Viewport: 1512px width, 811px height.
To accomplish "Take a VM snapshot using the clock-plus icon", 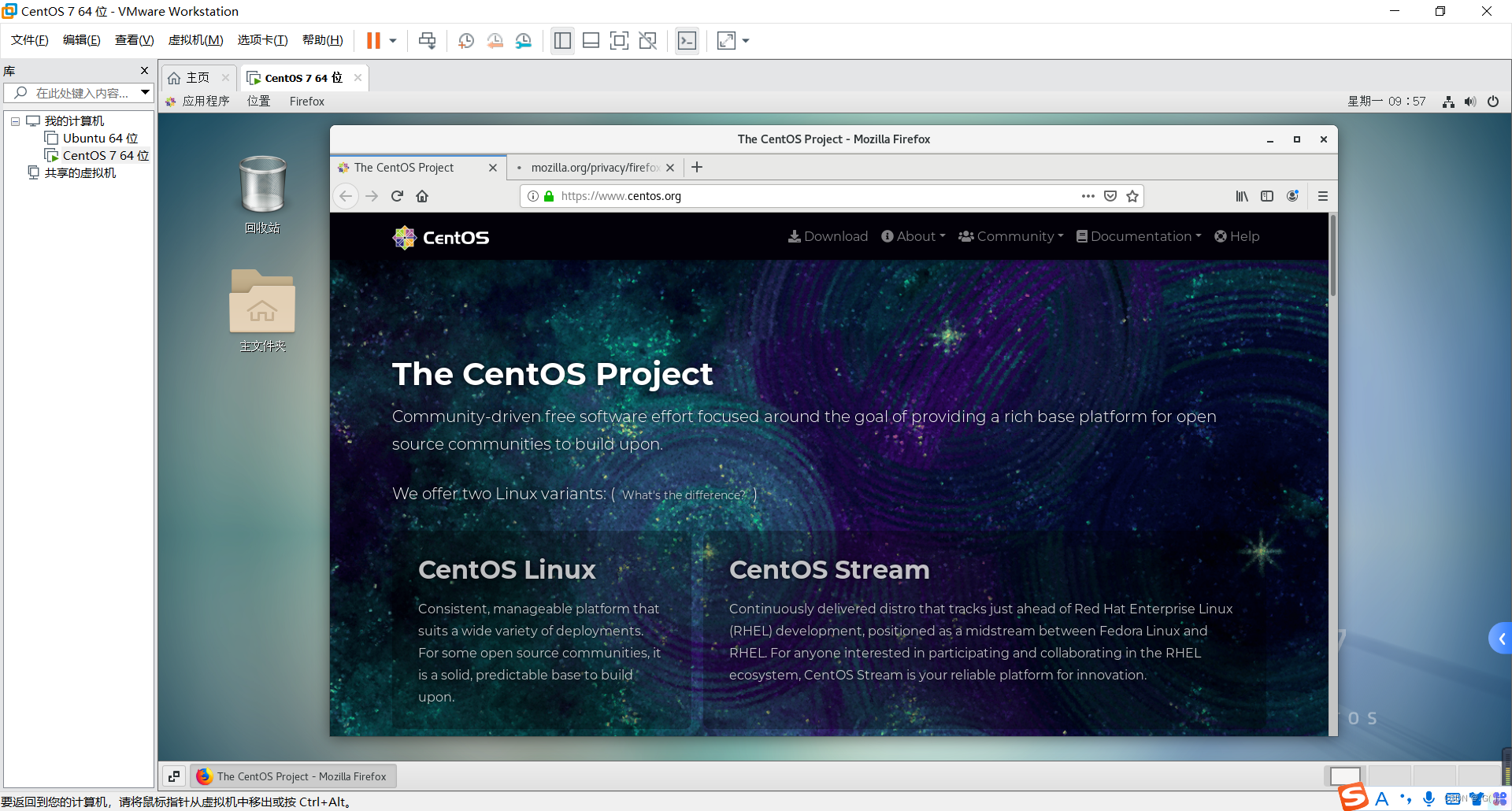I will 466,41.
